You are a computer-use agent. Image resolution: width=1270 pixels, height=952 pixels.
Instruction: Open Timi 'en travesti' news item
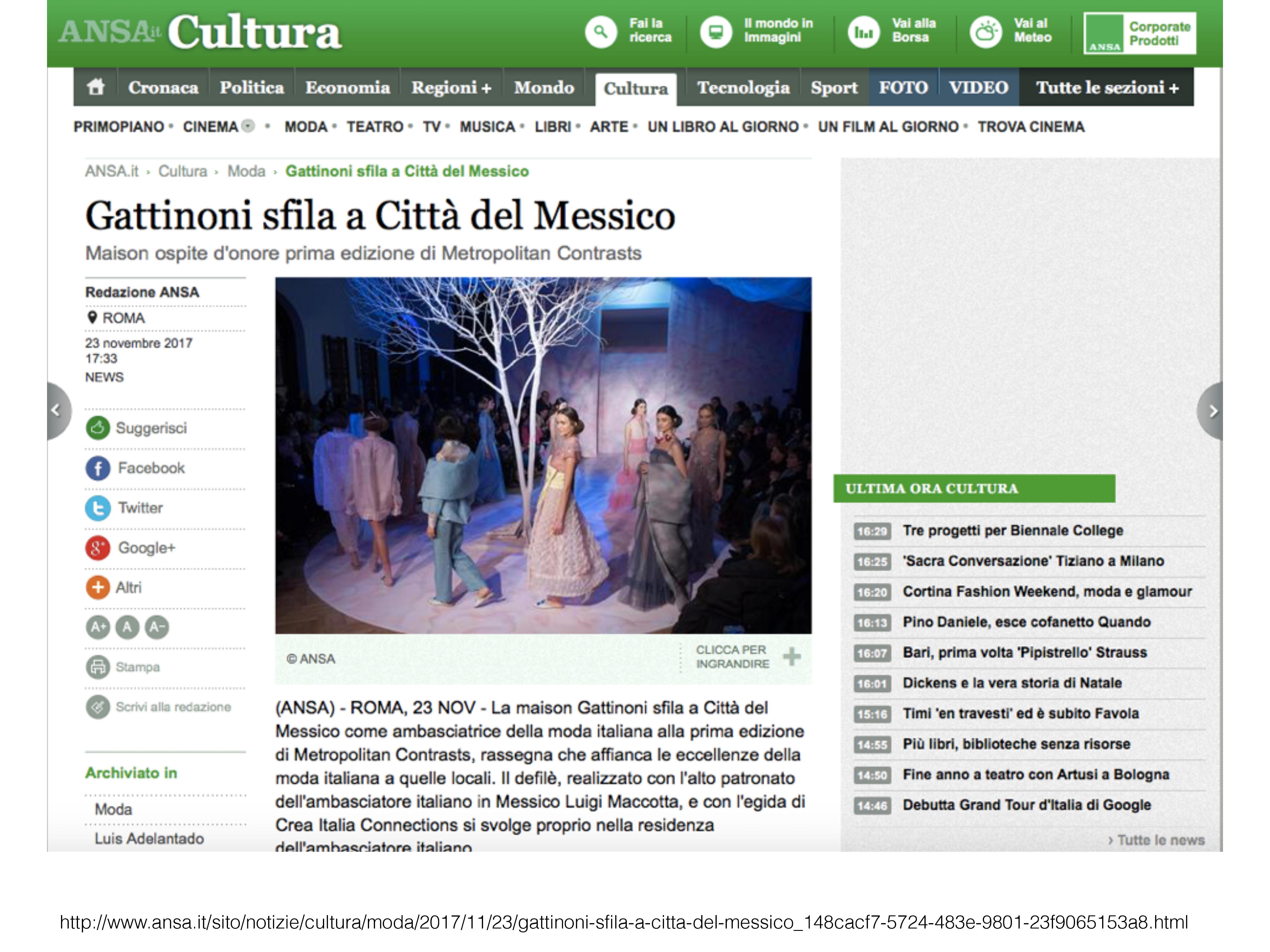pyautogui.click(x=1021, y=713)
